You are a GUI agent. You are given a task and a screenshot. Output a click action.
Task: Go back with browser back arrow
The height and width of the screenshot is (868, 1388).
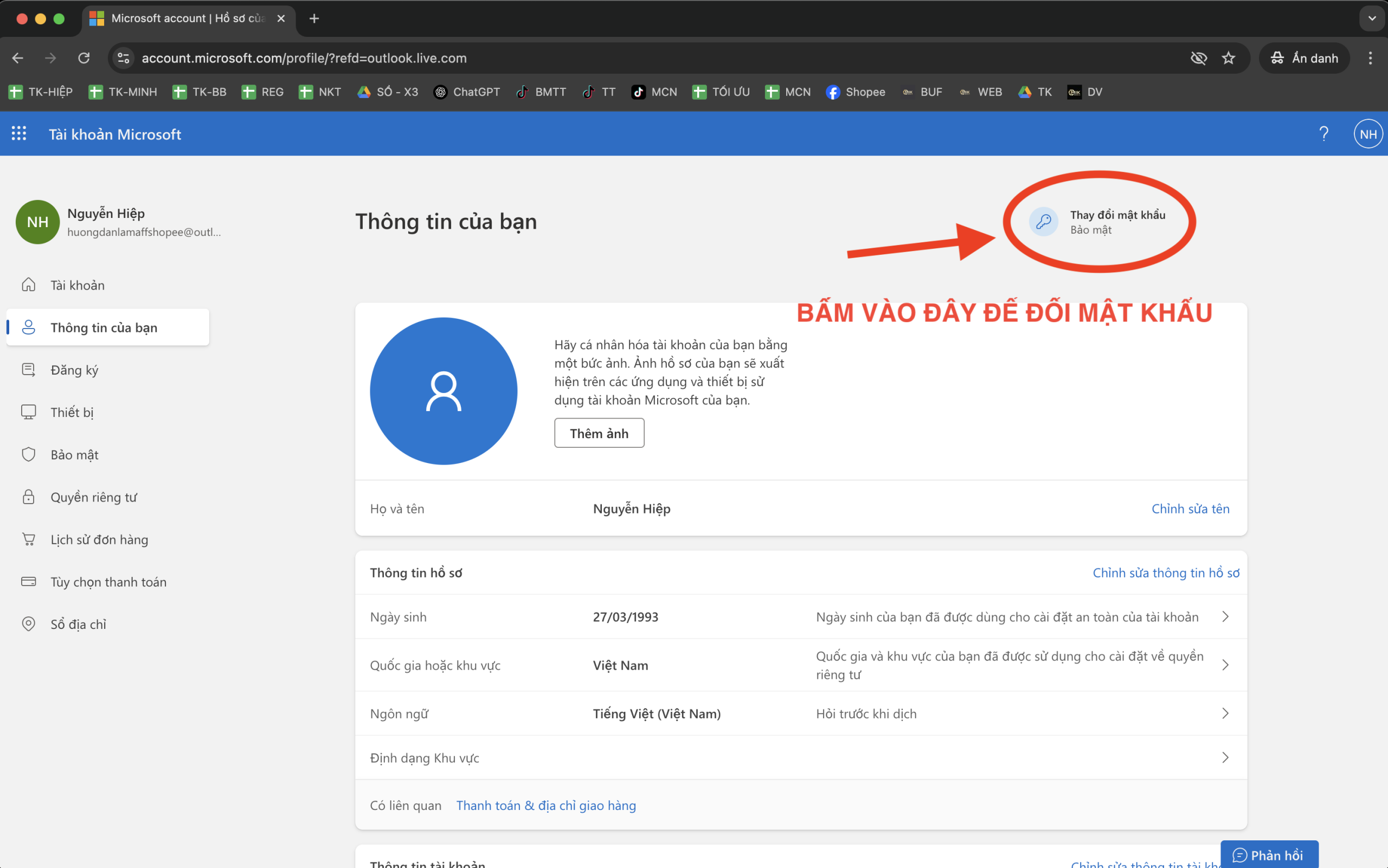[18, 58]
